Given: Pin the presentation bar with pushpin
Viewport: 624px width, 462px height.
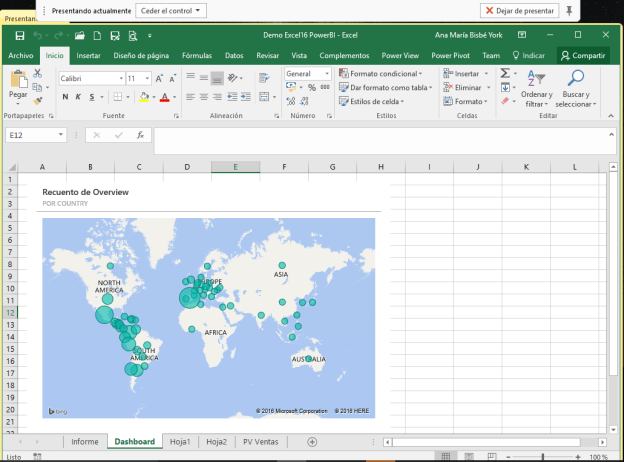Looking at the screenshot, I should (570, 10).
